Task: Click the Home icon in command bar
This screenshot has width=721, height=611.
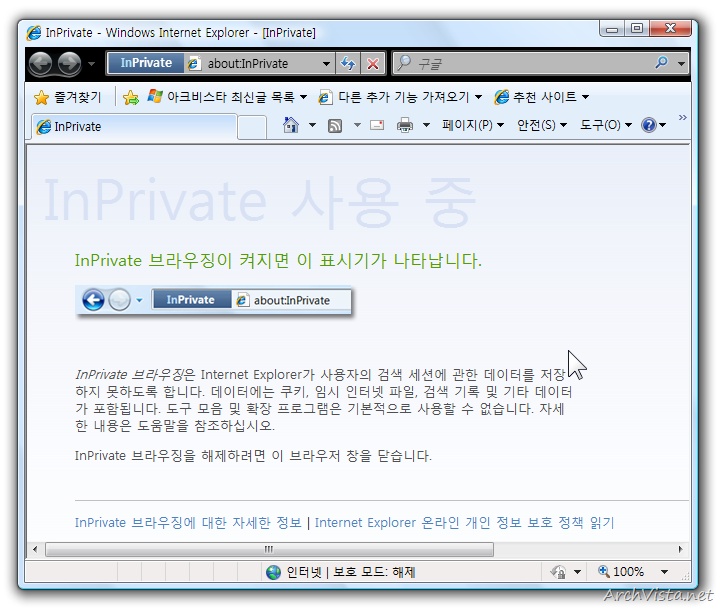Action: [291, 125]
